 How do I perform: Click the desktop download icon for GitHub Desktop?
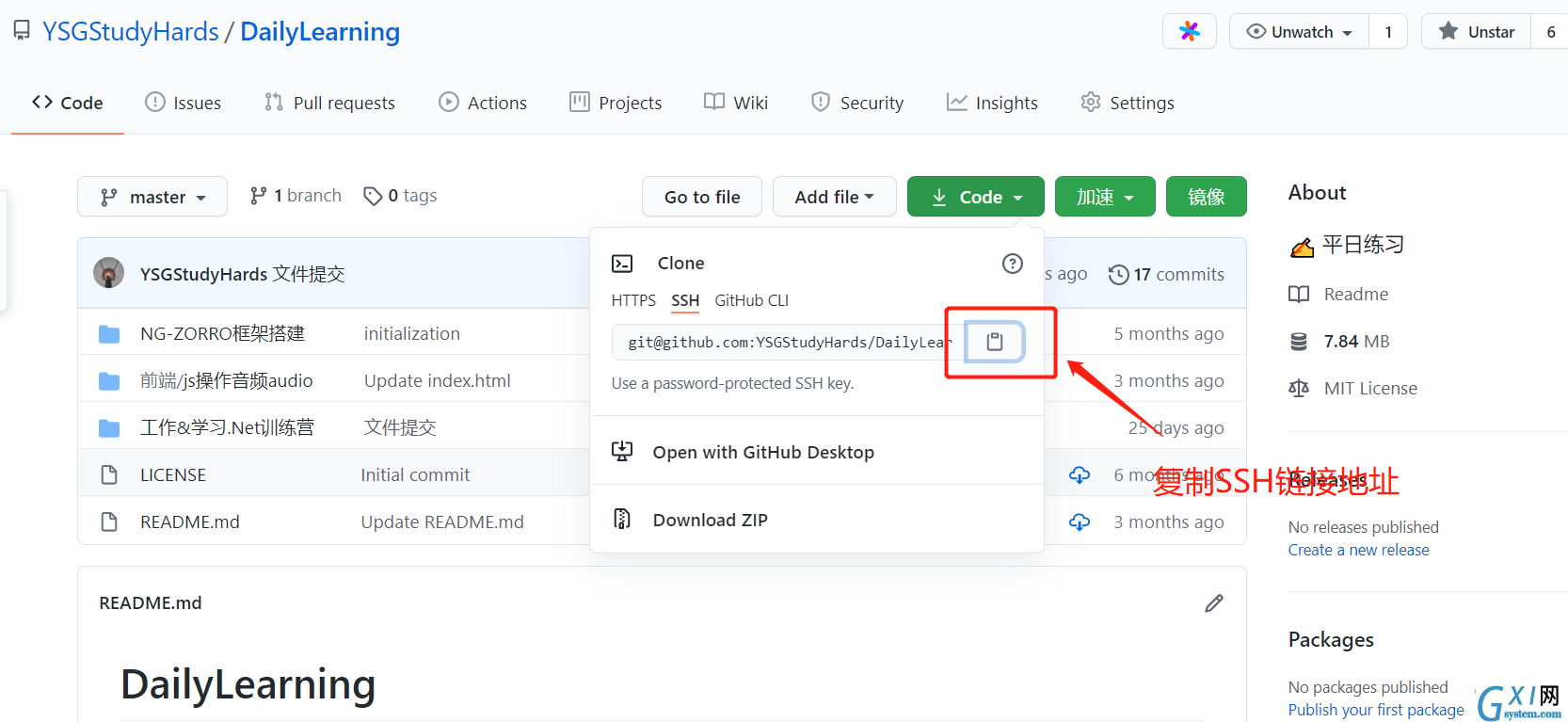pyautogui.click(x=622, y=452)
